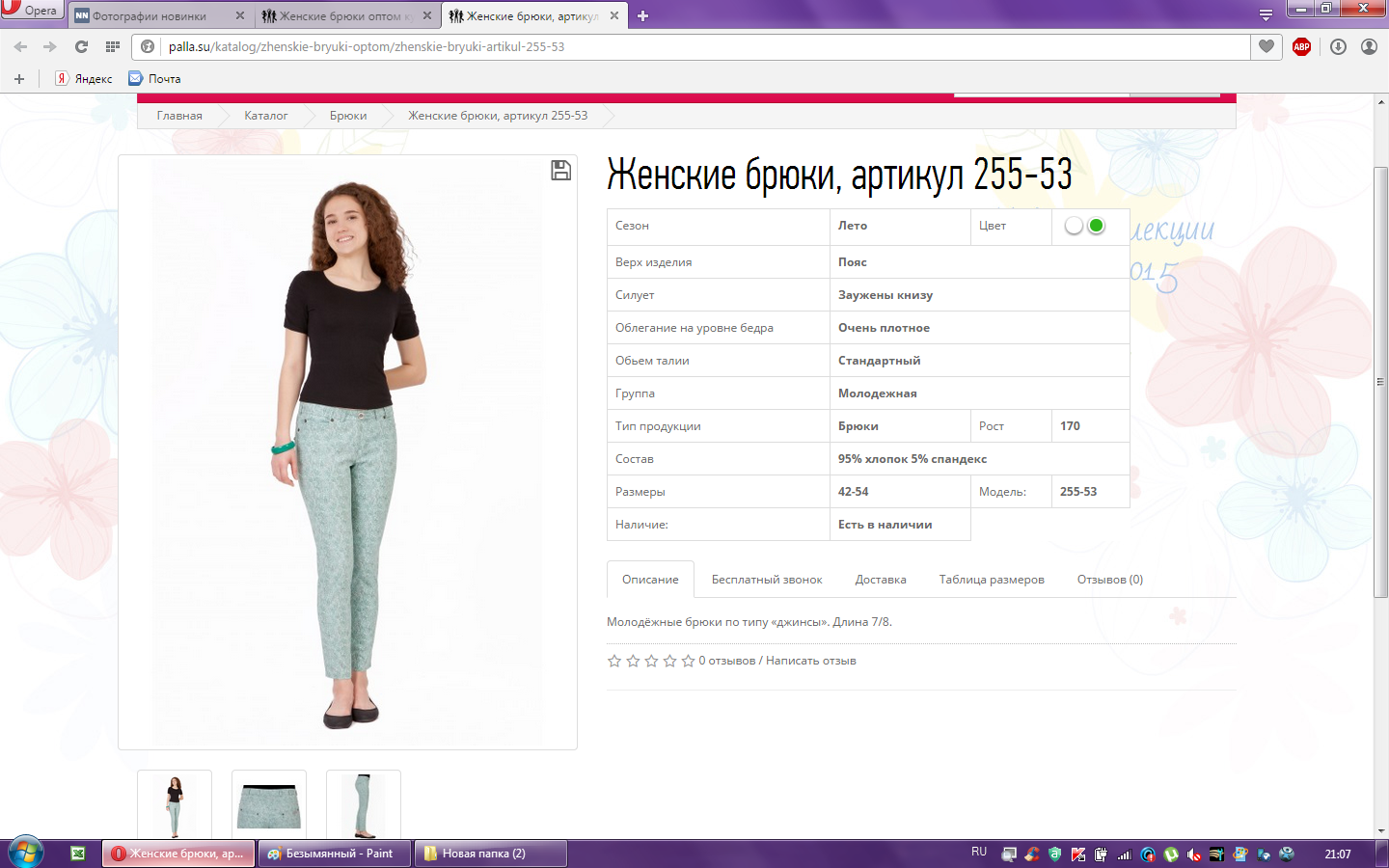This screenshot has width=1389, height=868.
Task: Add page to bookmarks heart icon
Action: pos(1266,46)
